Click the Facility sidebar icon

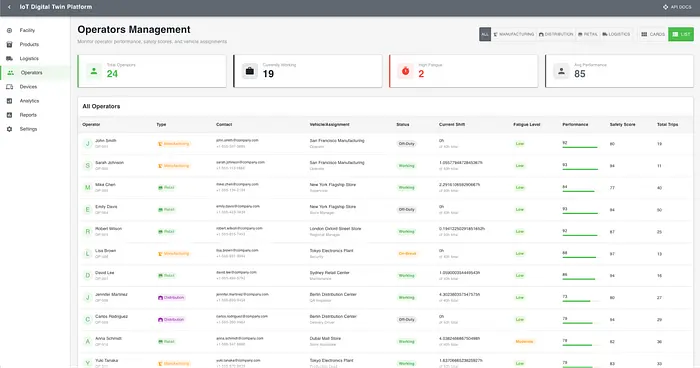coord(9,30)
